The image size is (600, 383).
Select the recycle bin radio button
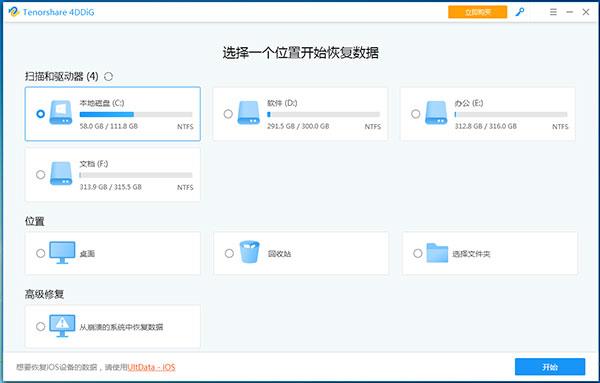229,253
